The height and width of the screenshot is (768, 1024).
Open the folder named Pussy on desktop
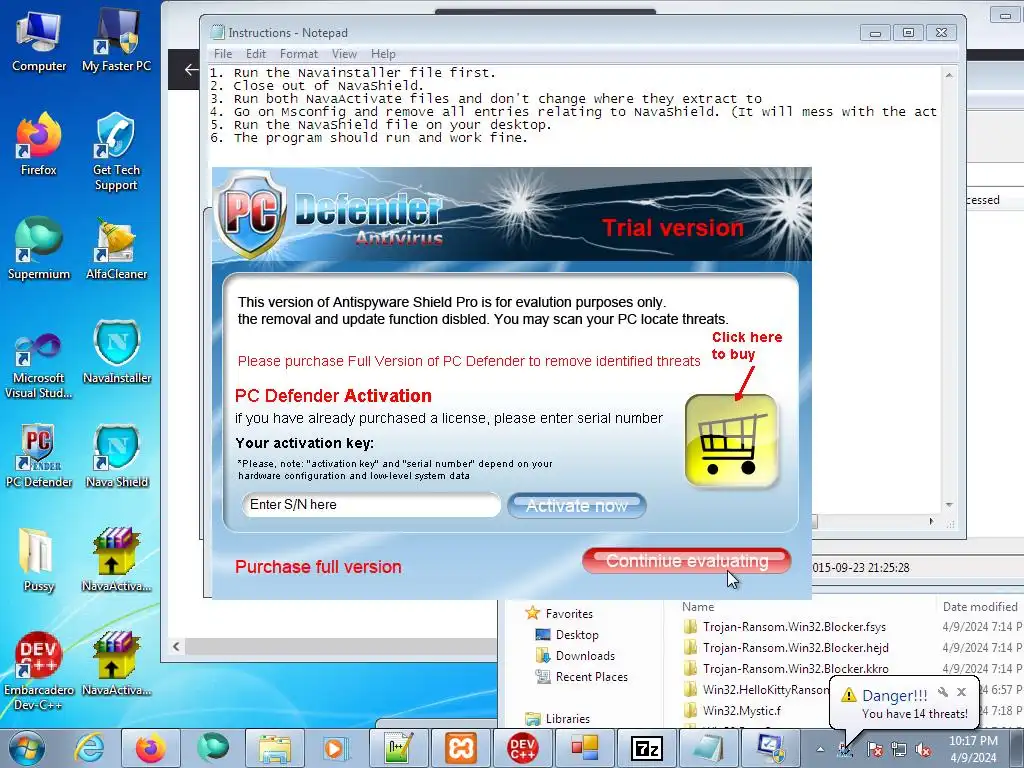[x=39, y=560]
